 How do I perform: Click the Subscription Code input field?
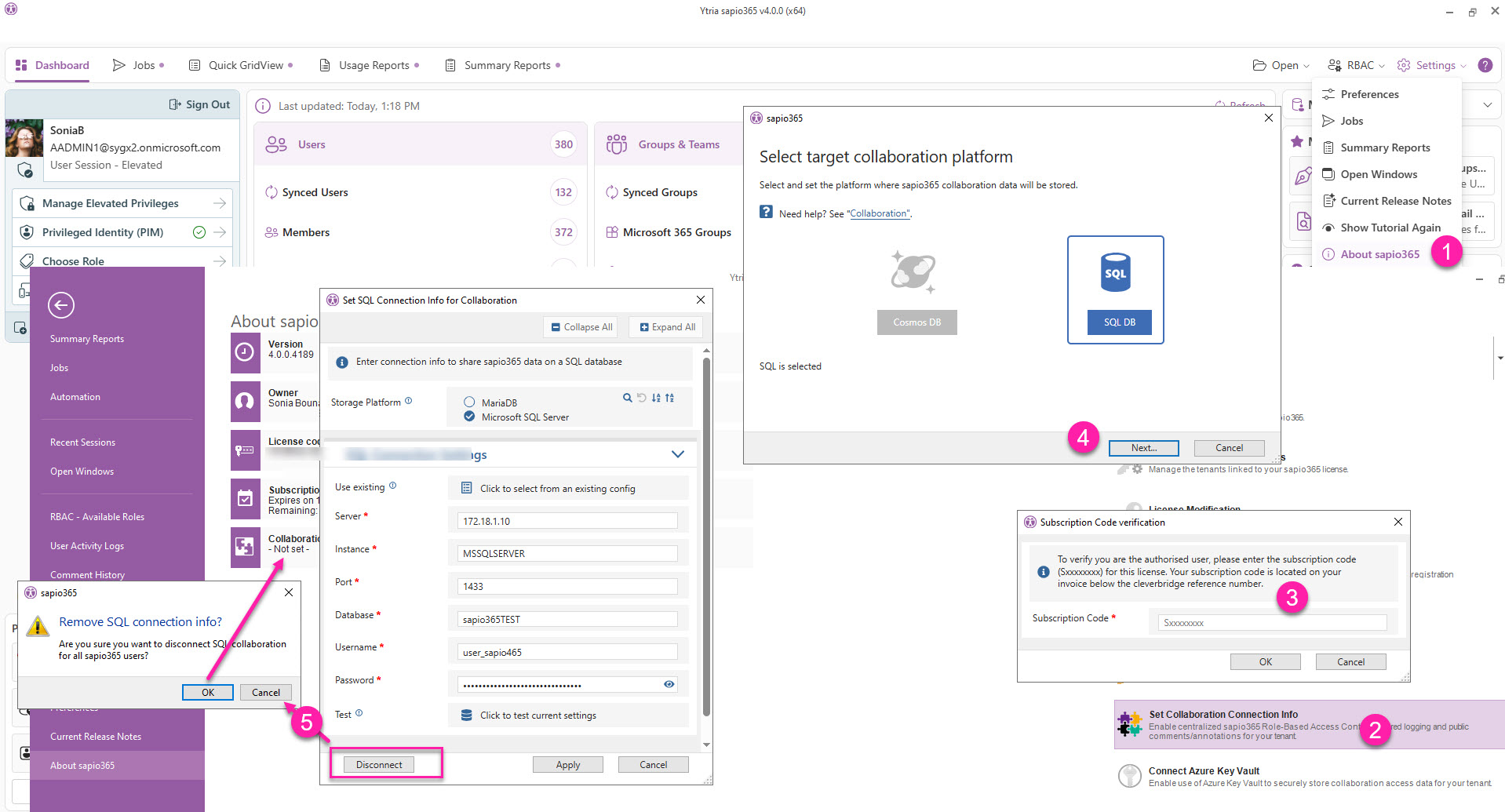1272,623
